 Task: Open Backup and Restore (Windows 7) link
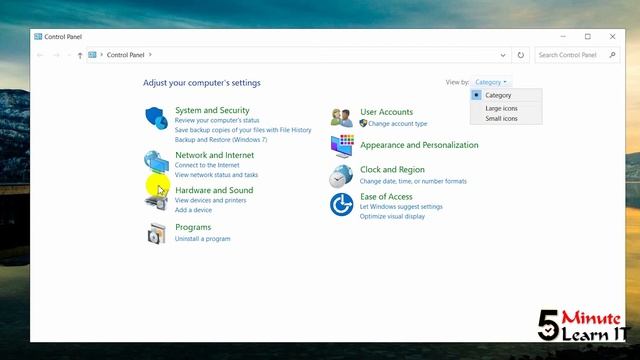[221, 140]
